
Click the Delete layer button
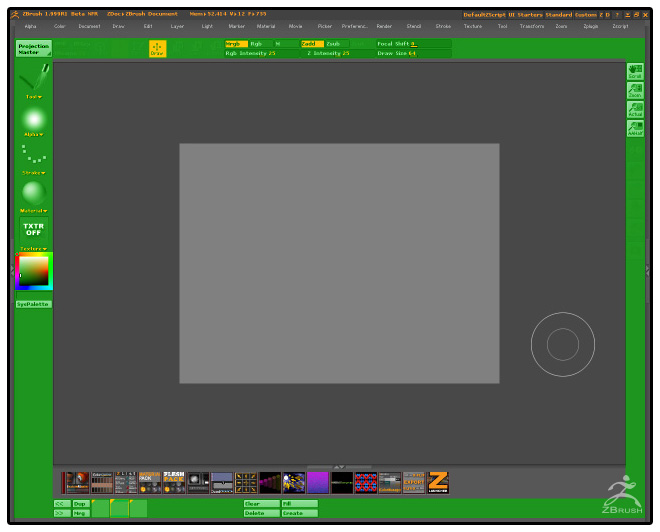click(x=262, y=513)
